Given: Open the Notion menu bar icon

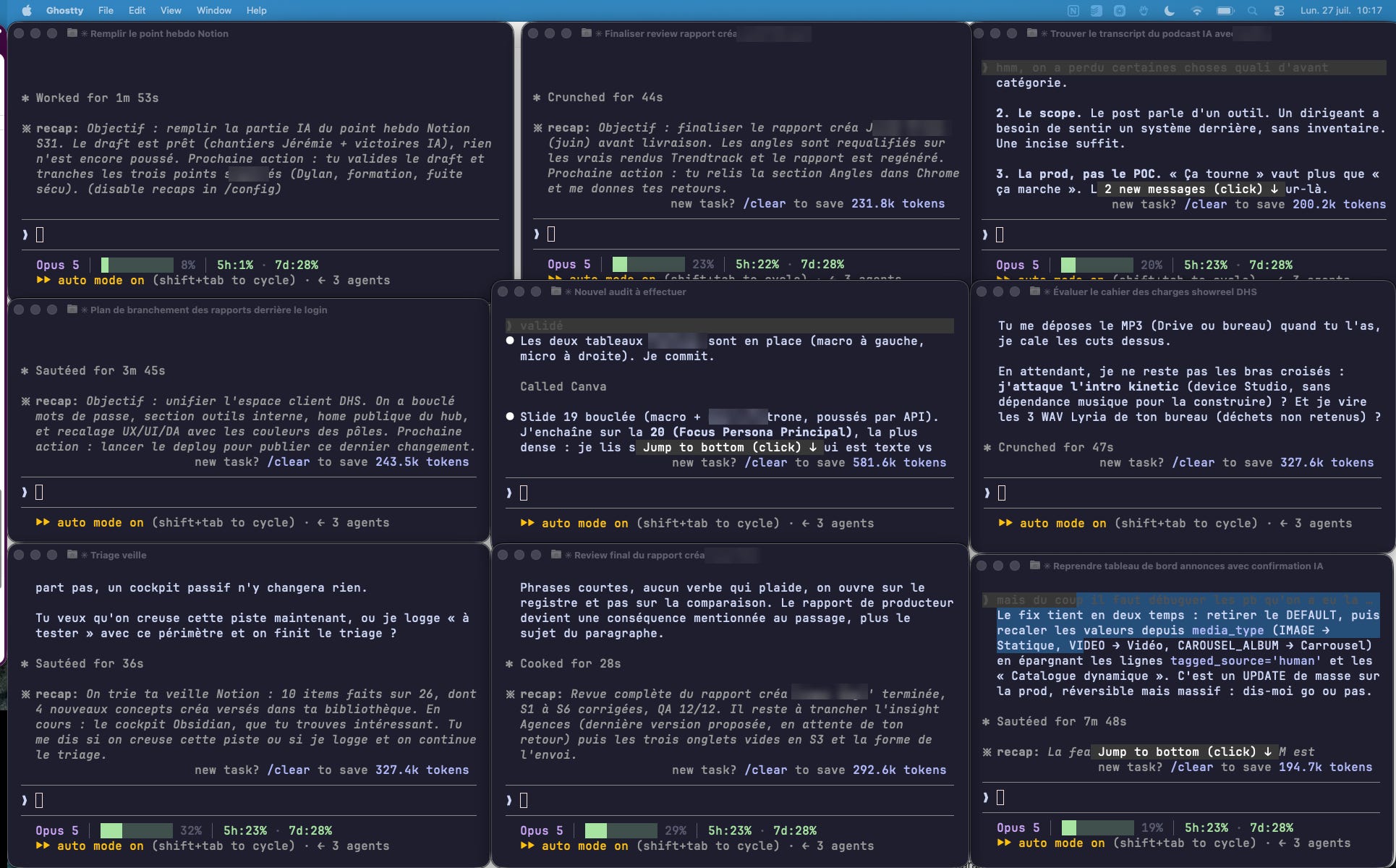Looking at the screenshot, I should pos(1073,10).
